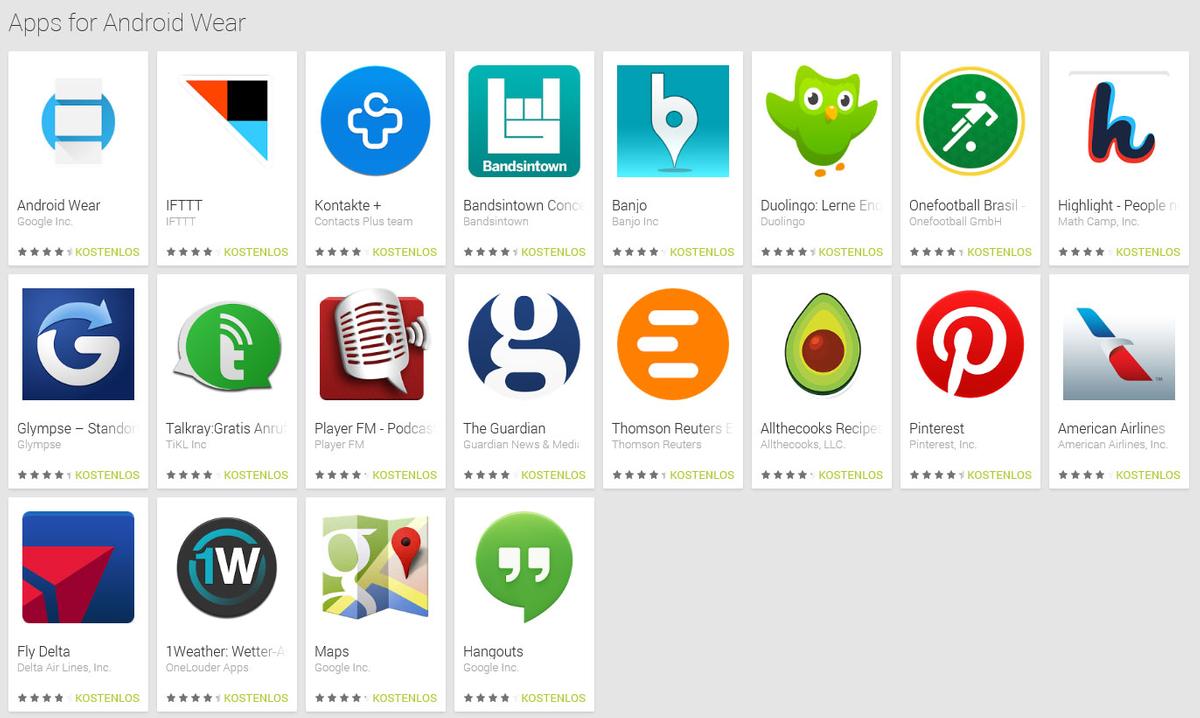The height and width of the screenshot is (718, 1200).
Task: Open the Bandsintown app icon
Action: (524, 121)
